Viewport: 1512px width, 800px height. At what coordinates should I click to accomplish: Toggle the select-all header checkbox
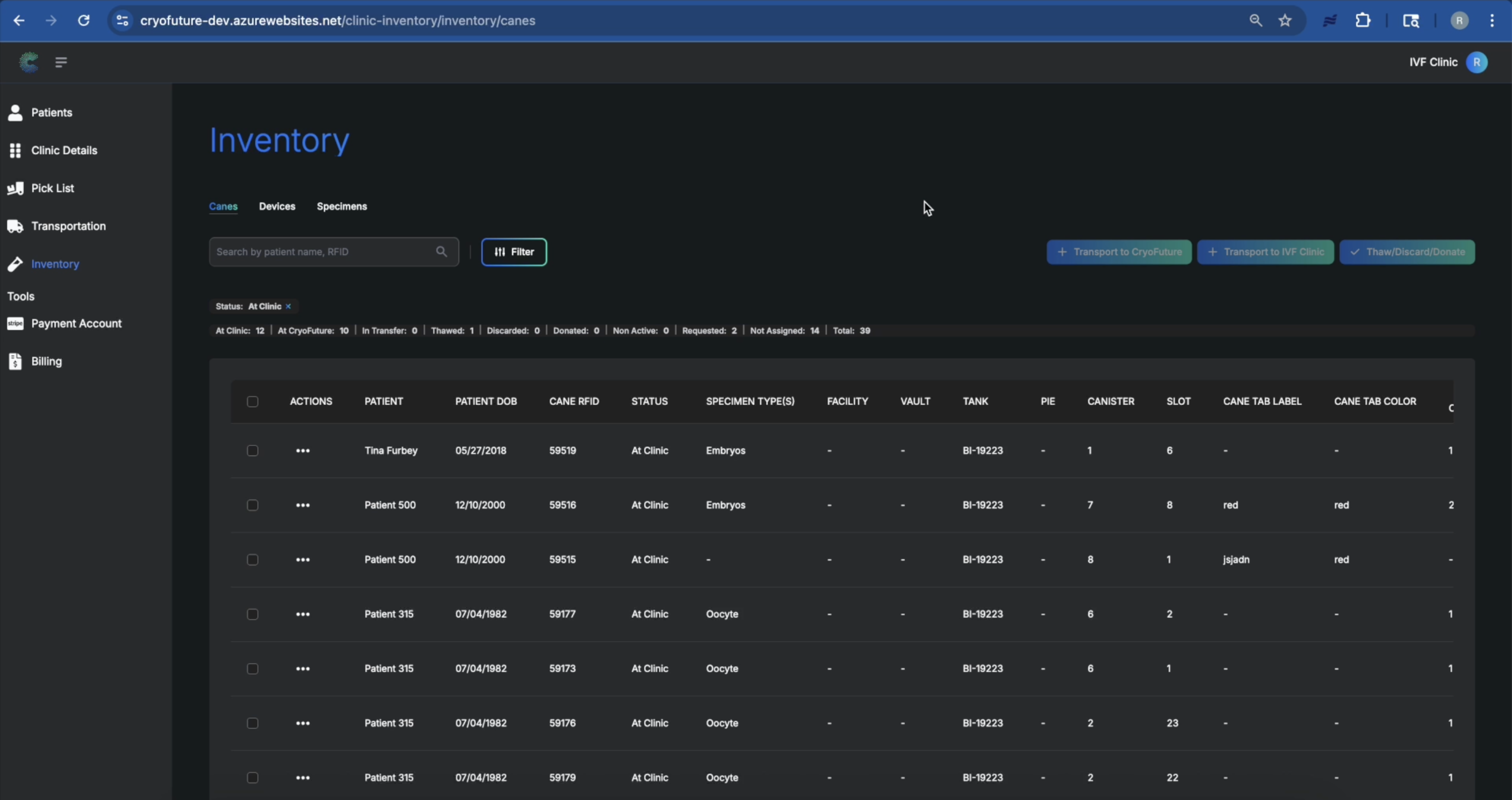pos(252,402)
